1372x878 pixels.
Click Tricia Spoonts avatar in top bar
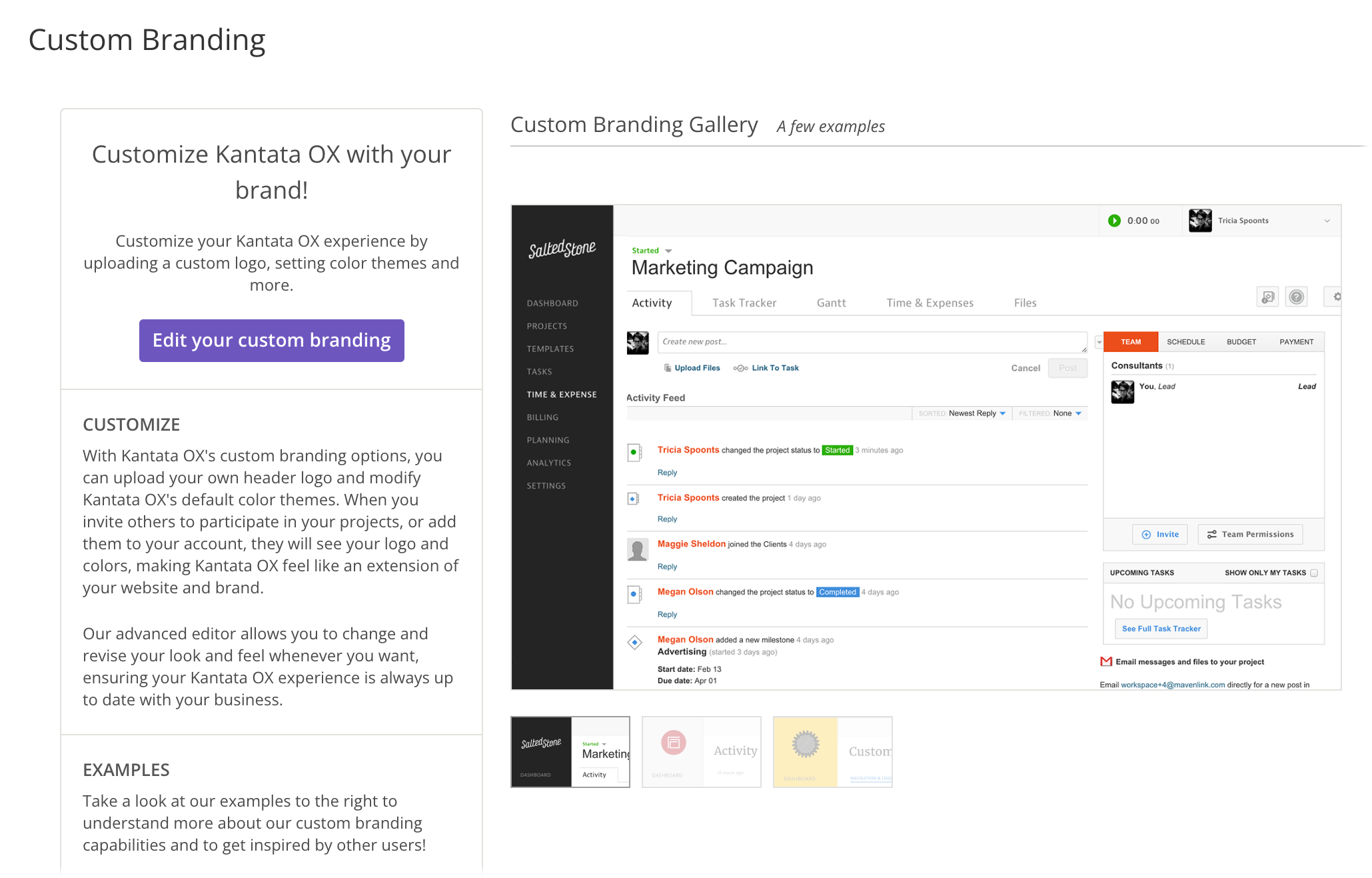click(1200, 221)
